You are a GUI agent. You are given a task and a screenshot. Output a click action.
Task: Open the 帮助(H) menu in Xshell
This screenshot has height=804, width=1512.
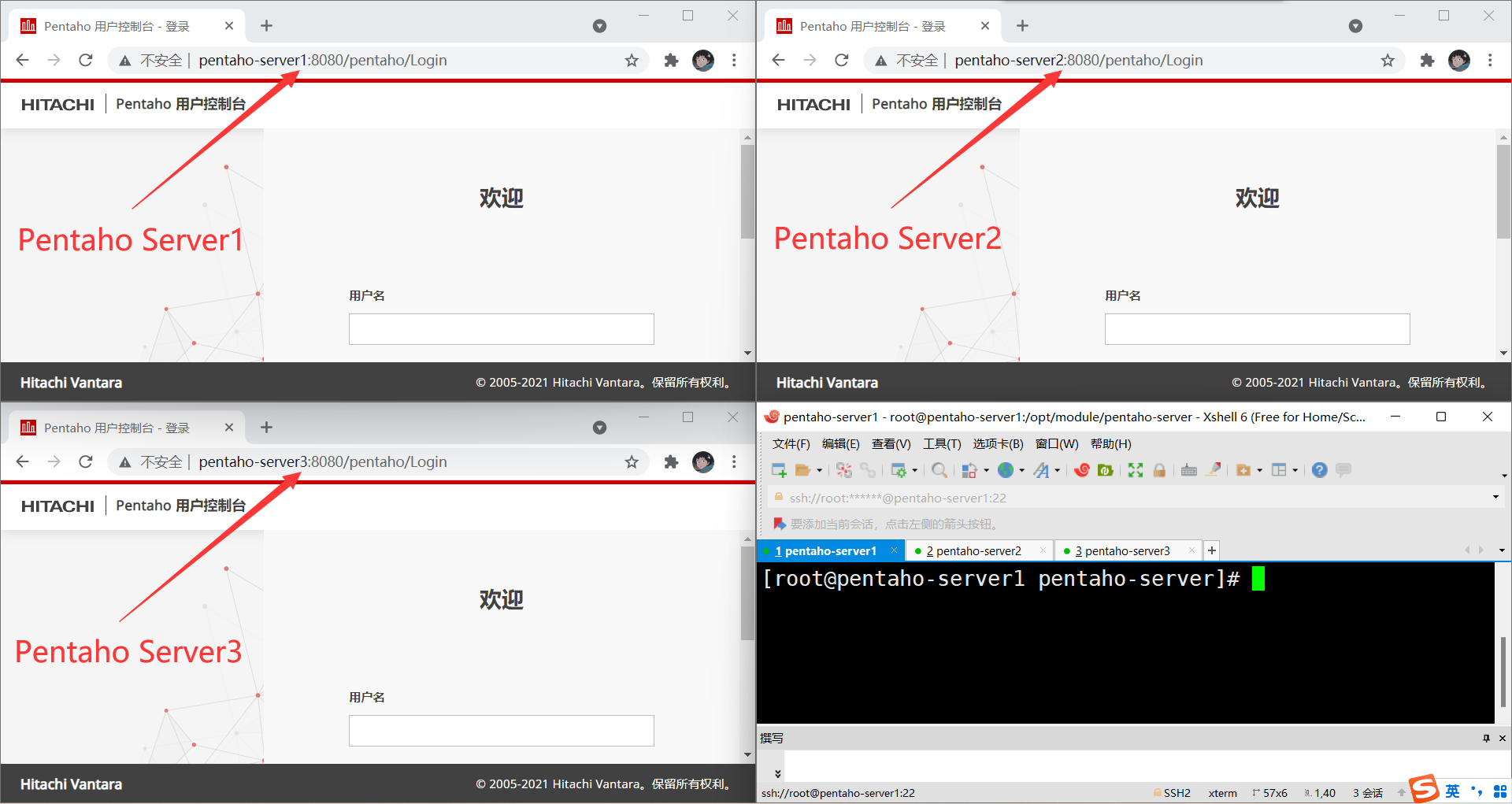[1110, 444]
